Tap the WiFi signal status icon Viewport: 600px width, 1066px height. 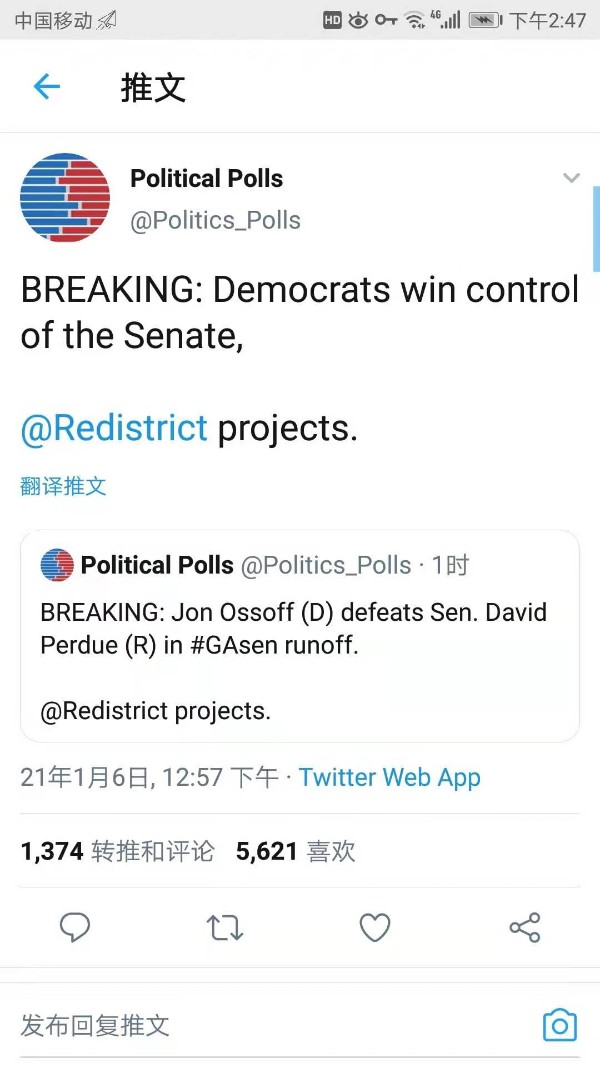pos(414,20)
